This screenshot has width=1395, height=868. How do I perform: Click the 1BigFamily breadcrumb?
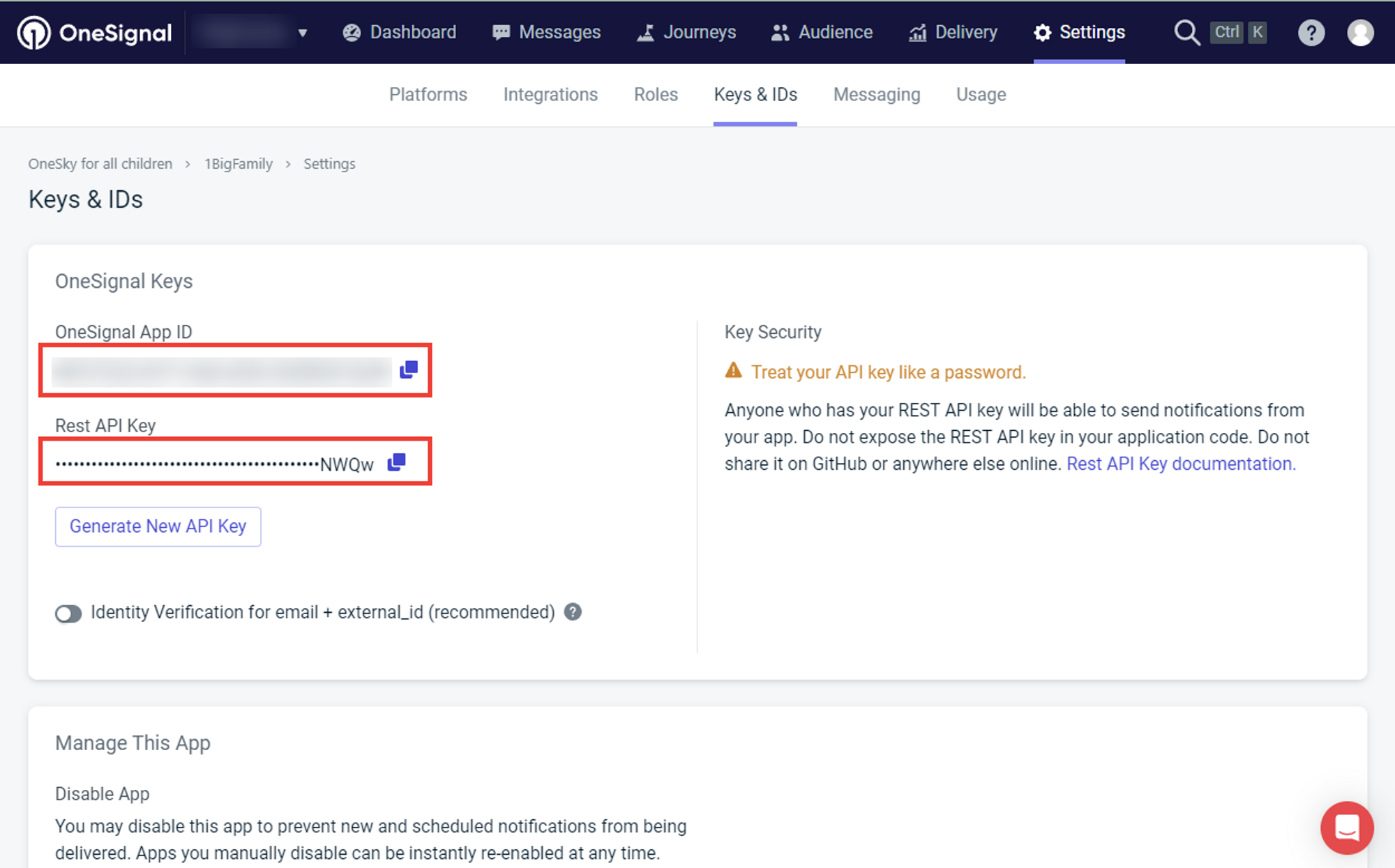point(239,164)
